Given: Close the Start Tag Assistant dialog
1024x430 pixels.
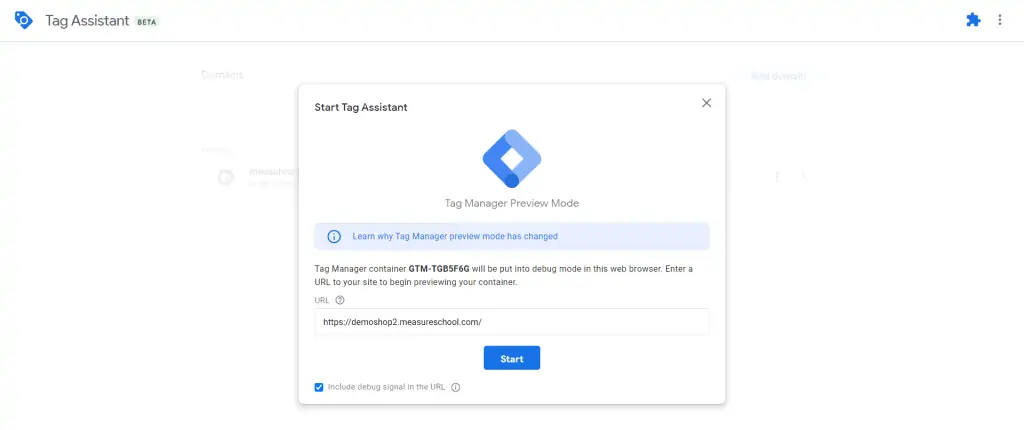Looking at the screenshot, I should tap(706, 103).
